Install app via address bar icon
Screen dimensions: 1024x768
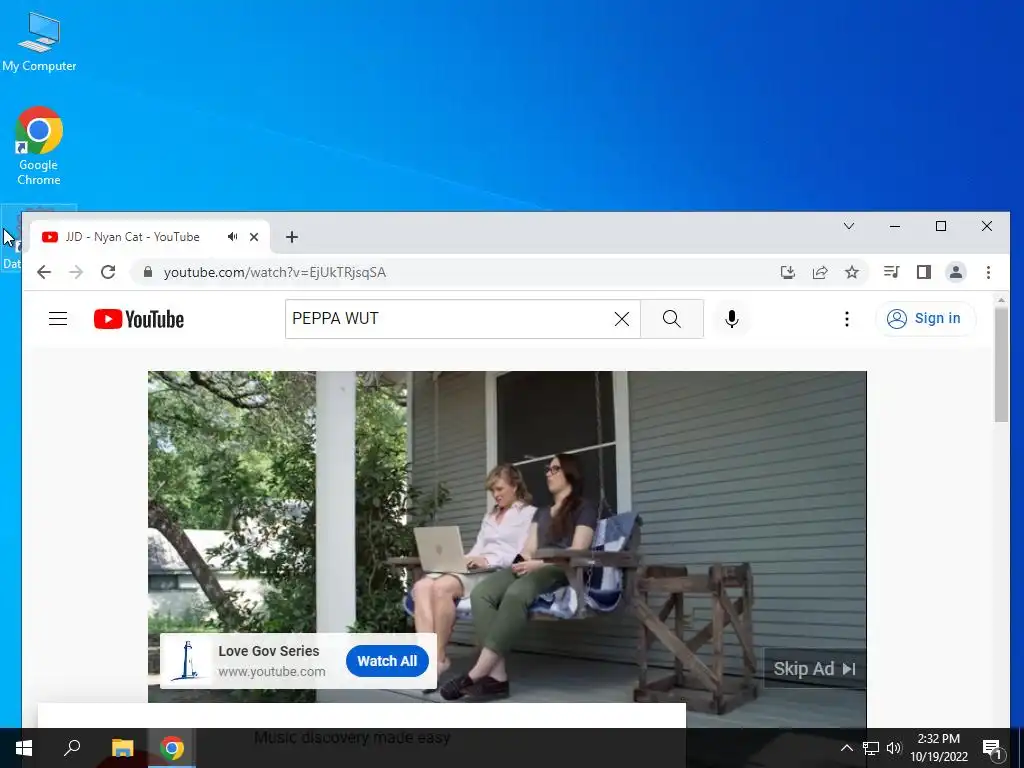tap(788, 272)
